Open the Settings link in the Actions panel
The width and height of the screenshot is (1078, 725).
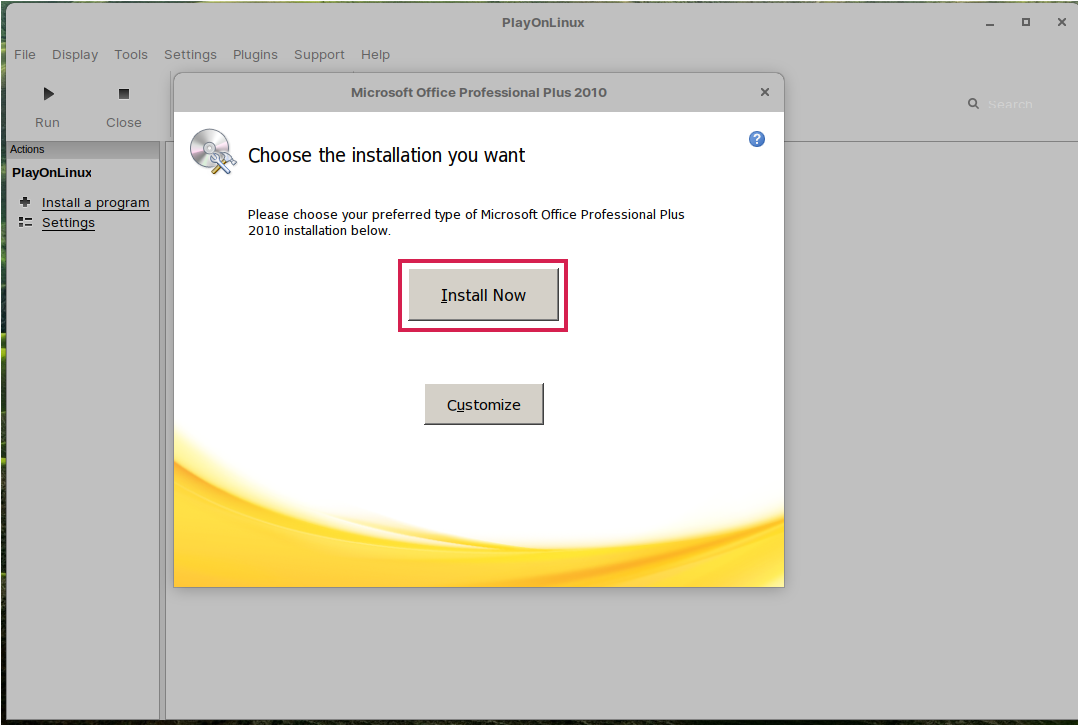pos(68,223)
